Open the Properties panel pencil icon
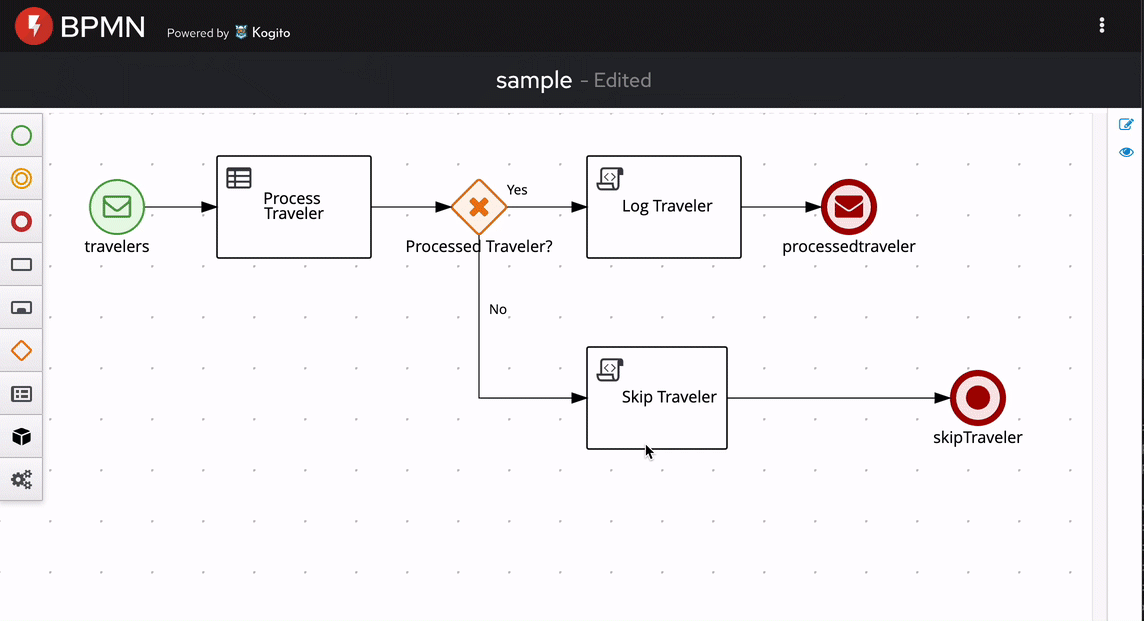The width and height of the screenshot is (1144, 621). pyautogui.click(x=1126, y=125)
